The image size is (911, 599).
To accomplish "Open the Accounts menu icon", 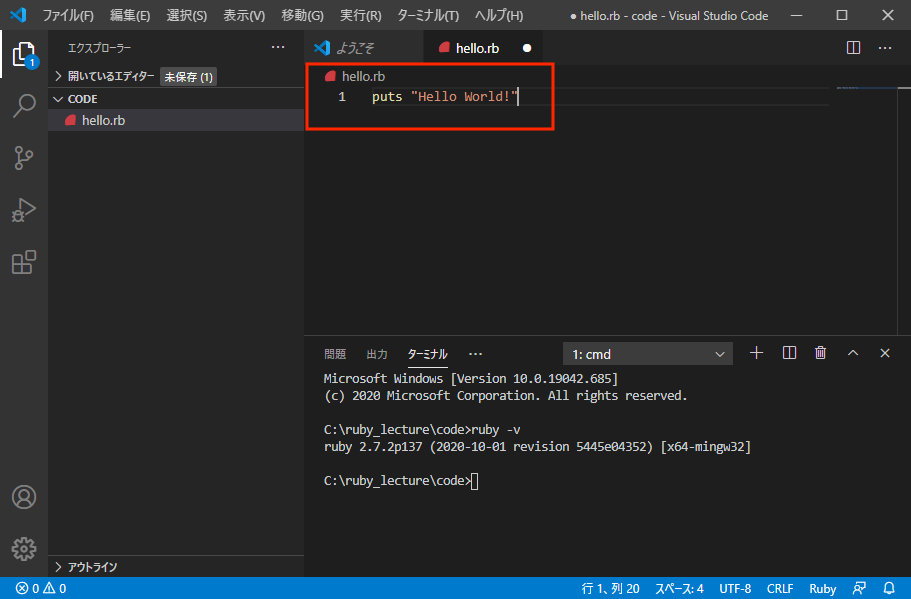I will (24, 497).
